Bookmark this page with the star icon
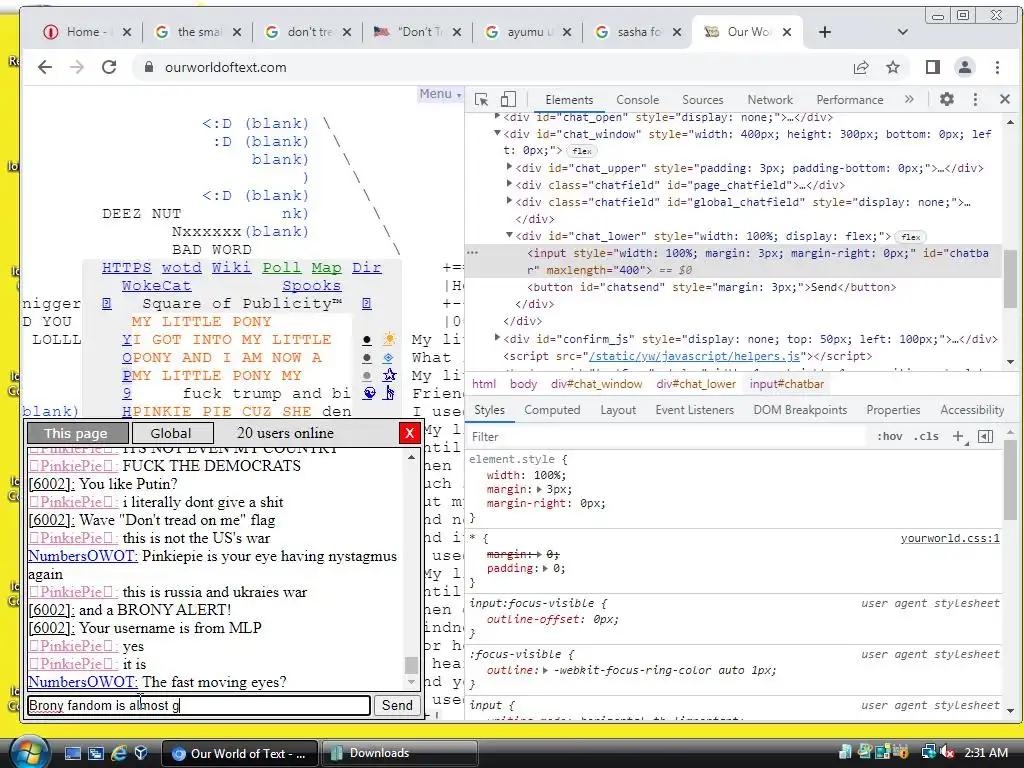This screenshot has height=768, width=1024. click(x=893, y=67)
